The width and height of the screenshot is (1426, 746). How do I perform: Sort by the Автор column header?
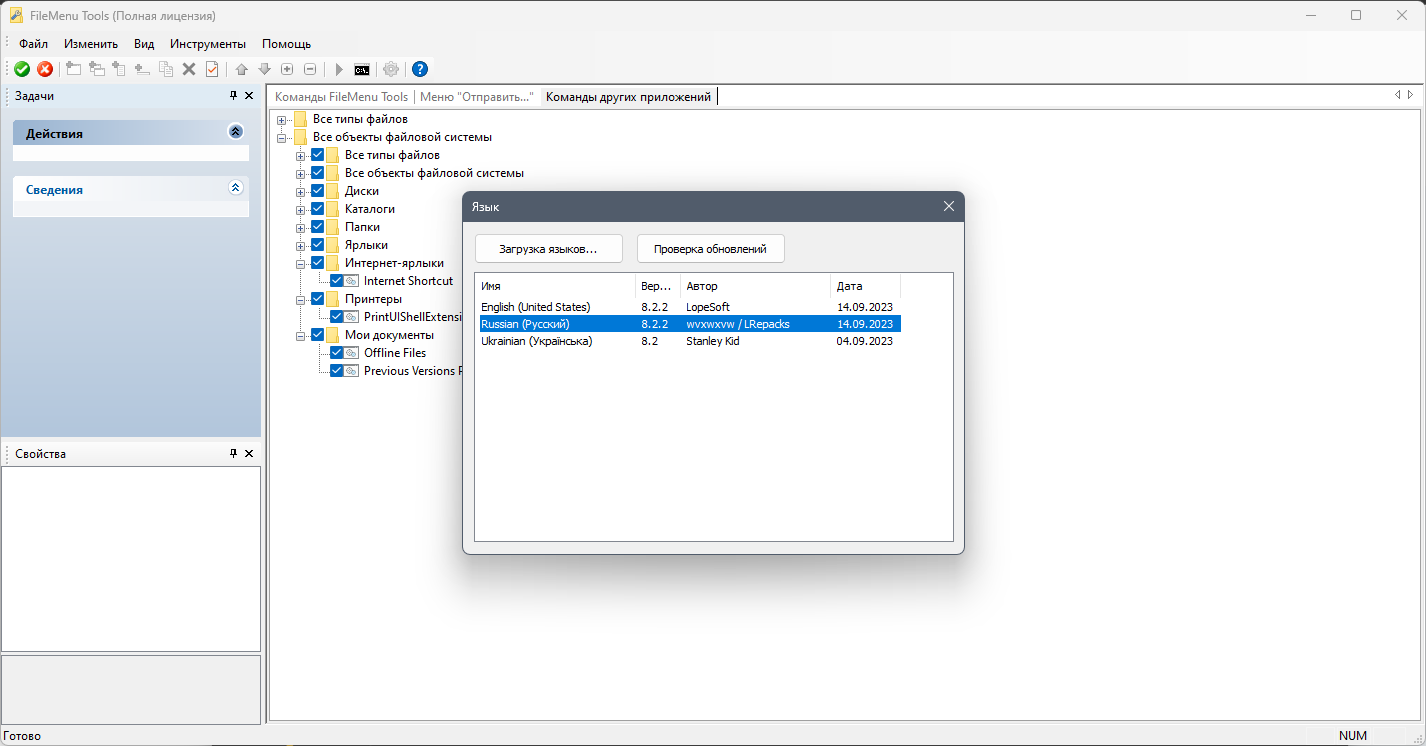tap(755, 286)
